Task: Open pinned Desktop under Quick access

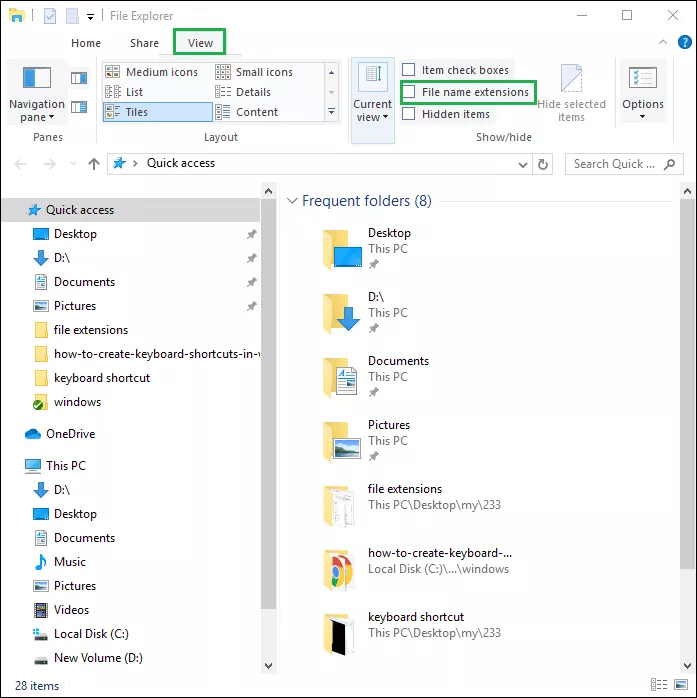Action: [75, 234]
